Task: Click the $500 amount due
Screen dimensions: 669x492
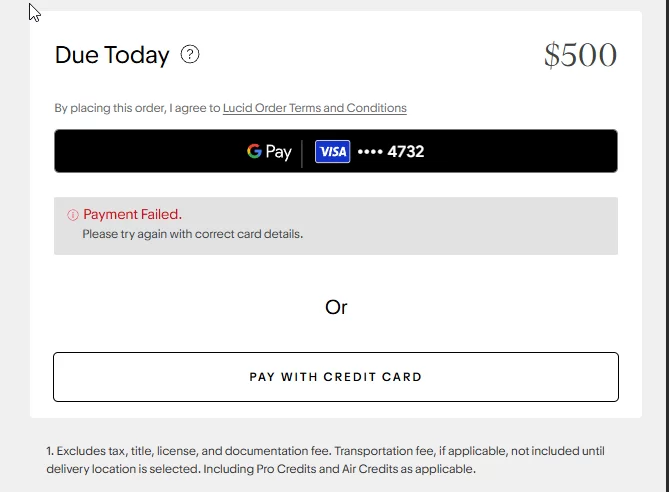Action: 580,55
